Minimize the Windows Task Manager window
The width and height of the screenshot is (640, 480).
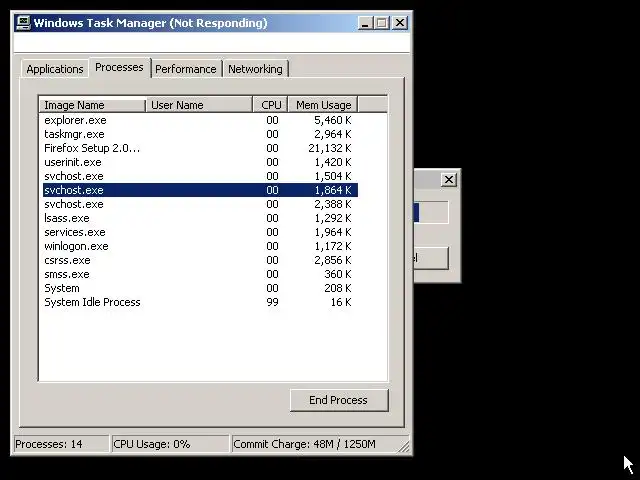(365, 23)
